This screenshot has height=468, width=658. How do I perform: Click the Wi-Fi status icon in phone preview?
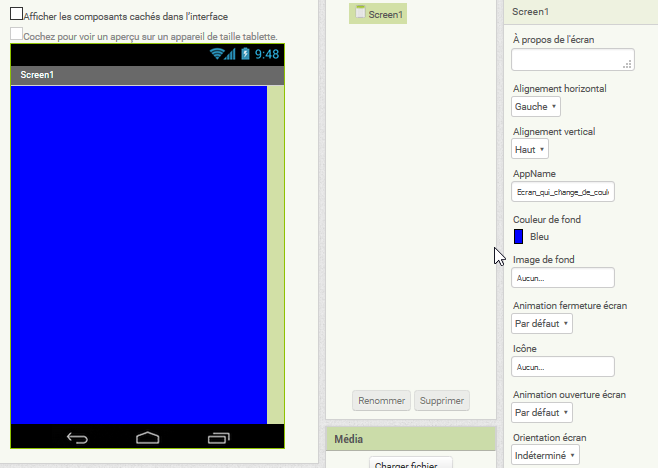tap(217, 54)
